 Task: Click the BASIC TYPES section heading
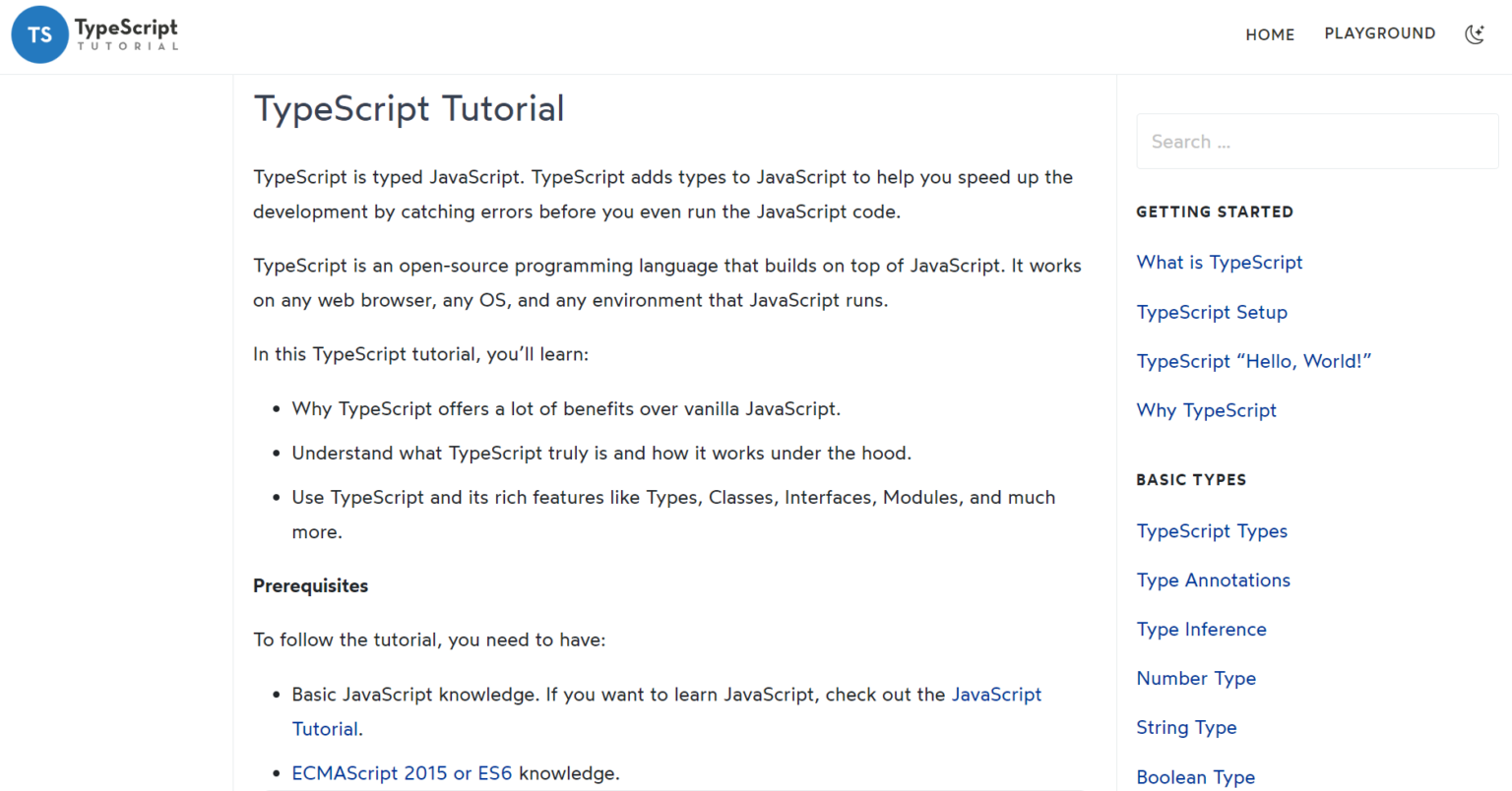point(1191,480)
